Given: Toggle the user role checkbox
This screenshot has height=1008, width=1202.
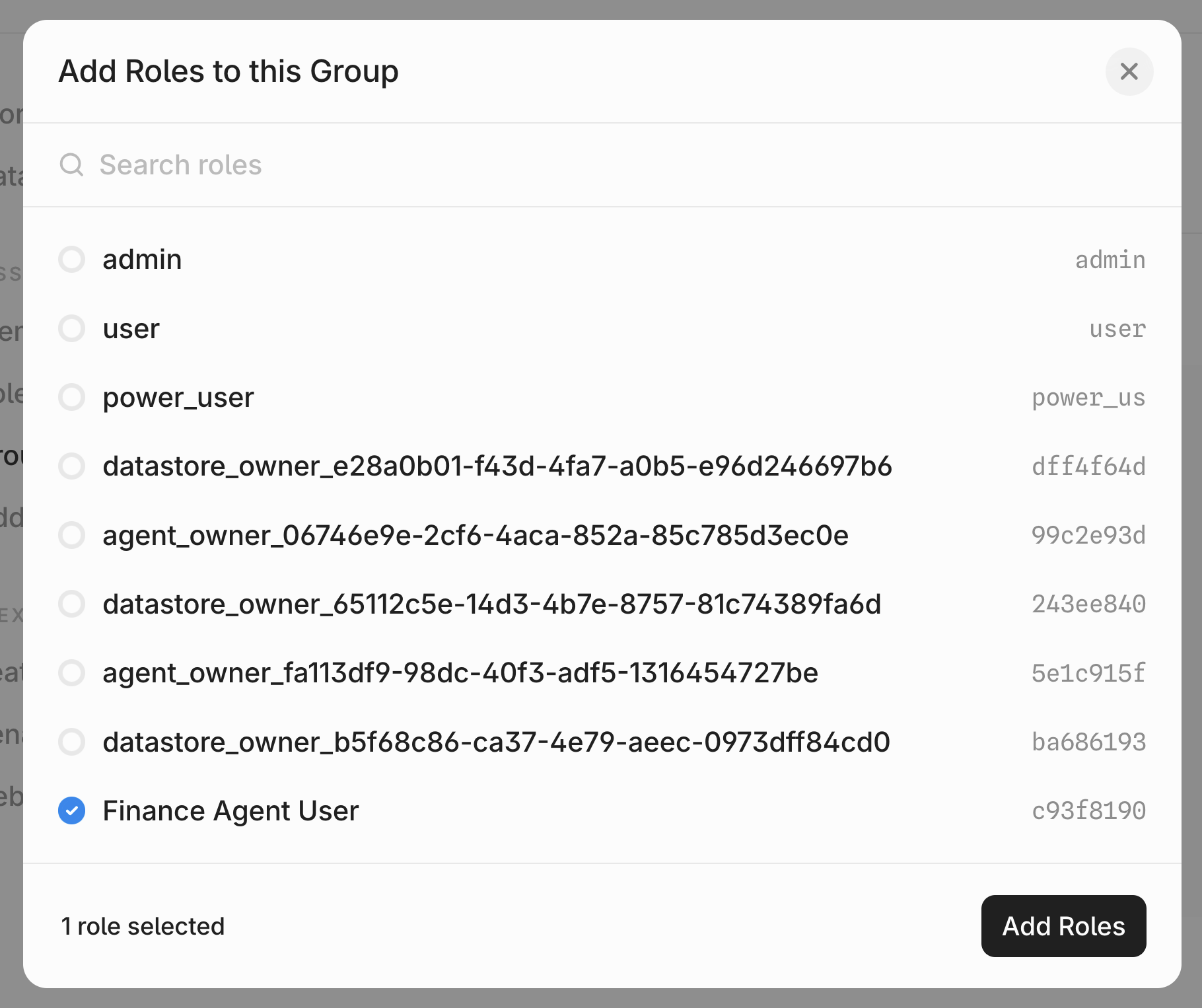Looking at the screenshot, I should click(x=71, y=328).
